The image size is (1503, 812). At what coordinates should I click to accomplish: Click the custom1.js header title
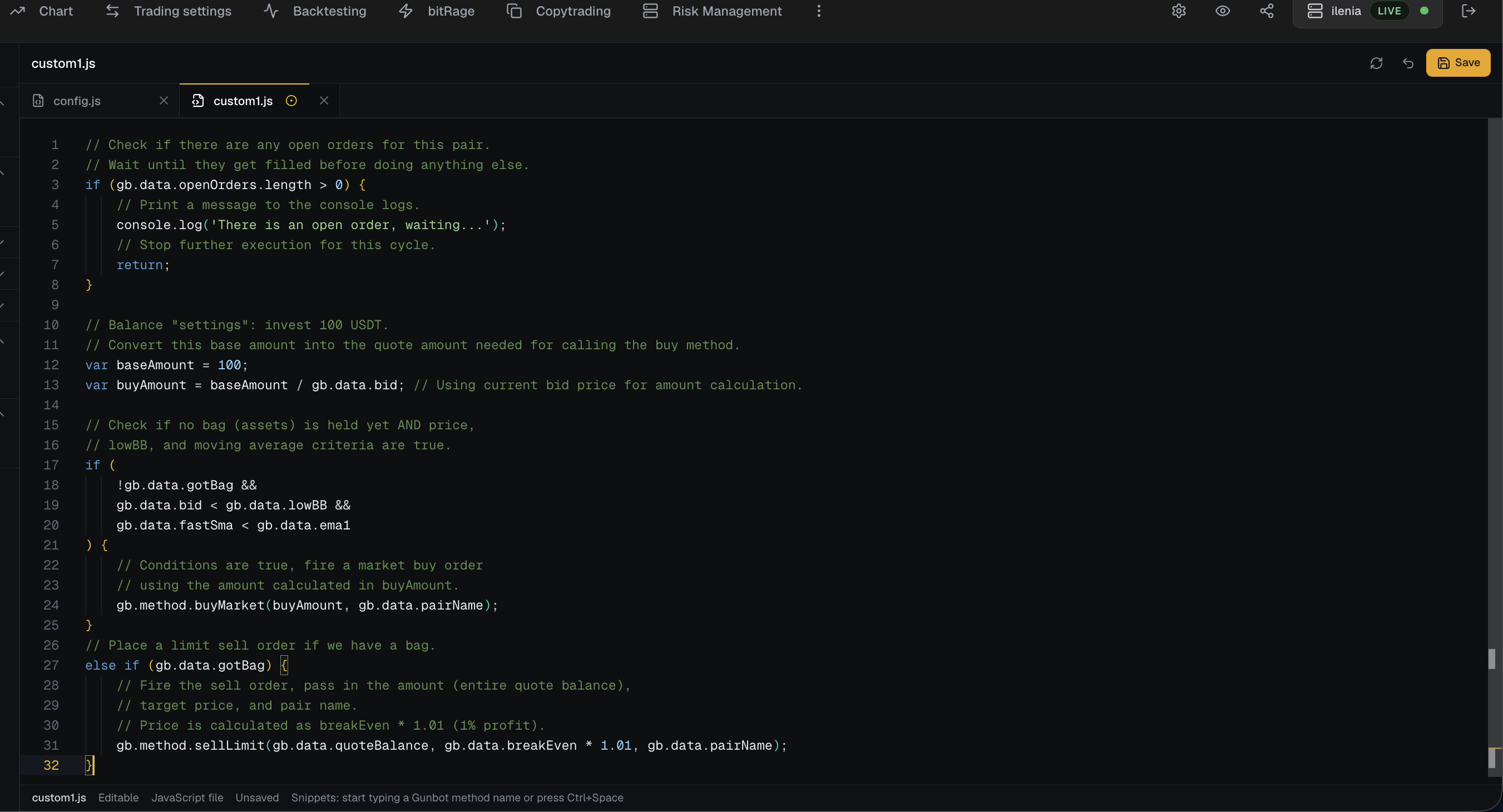[63, 63]
